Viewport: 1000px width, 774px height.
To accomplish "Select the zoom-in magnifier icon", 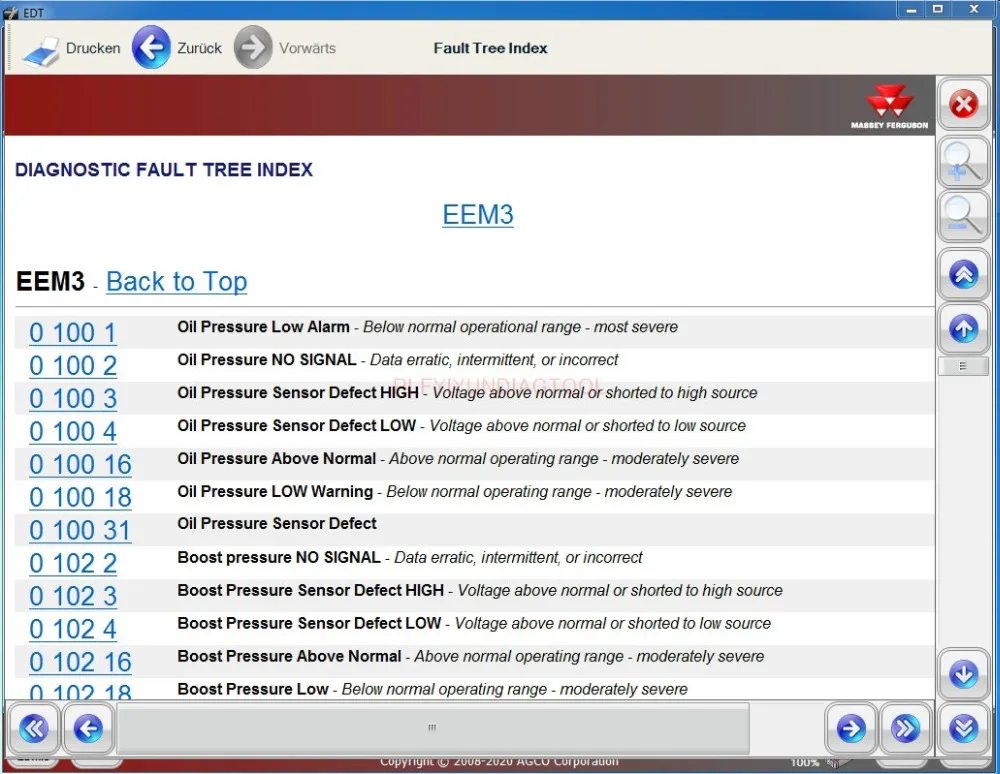I will click(963, 161).
